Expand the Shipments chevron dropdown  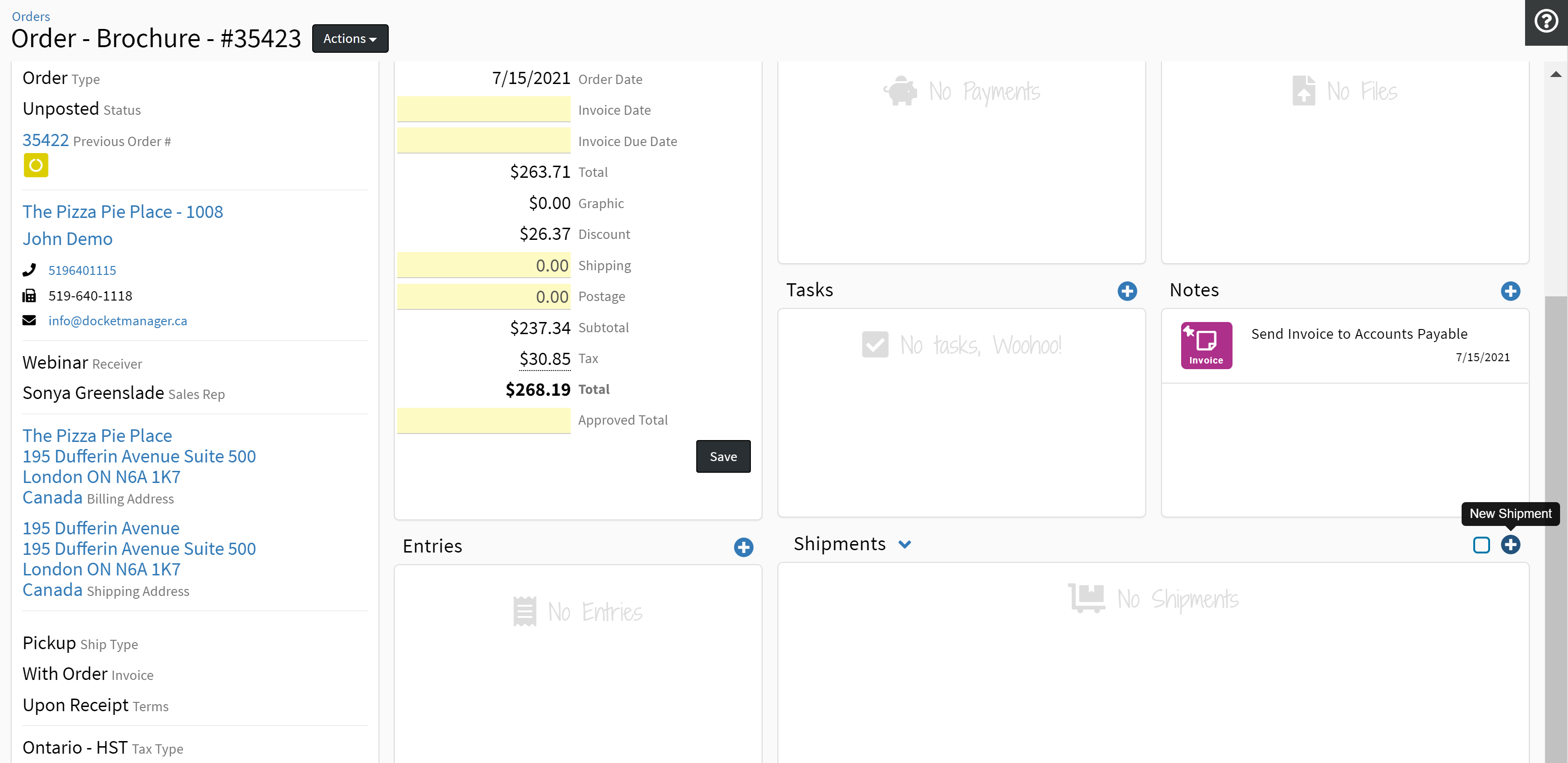click(x=904, y=545)
